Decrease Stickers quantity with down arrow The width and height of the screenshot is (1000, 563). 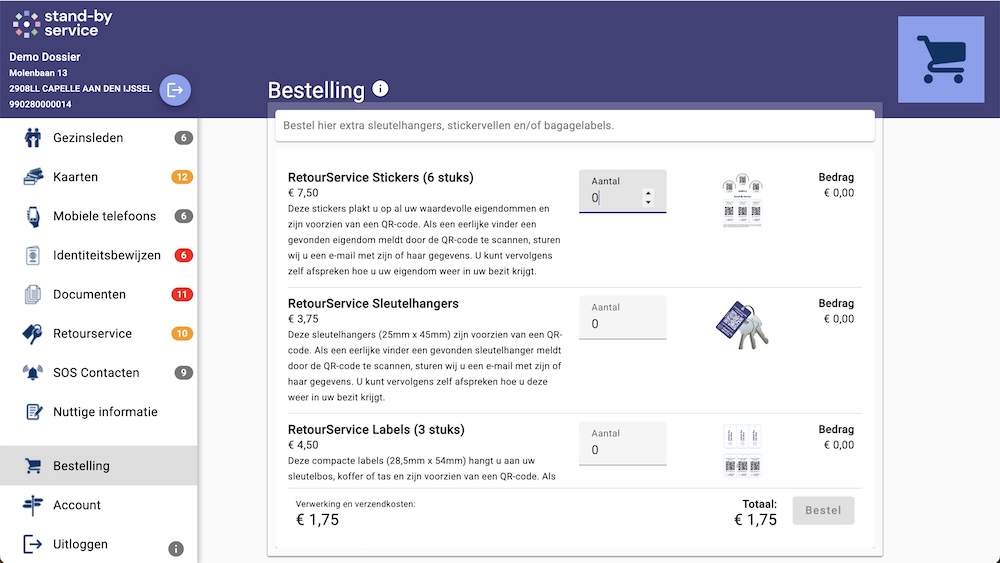648,202
